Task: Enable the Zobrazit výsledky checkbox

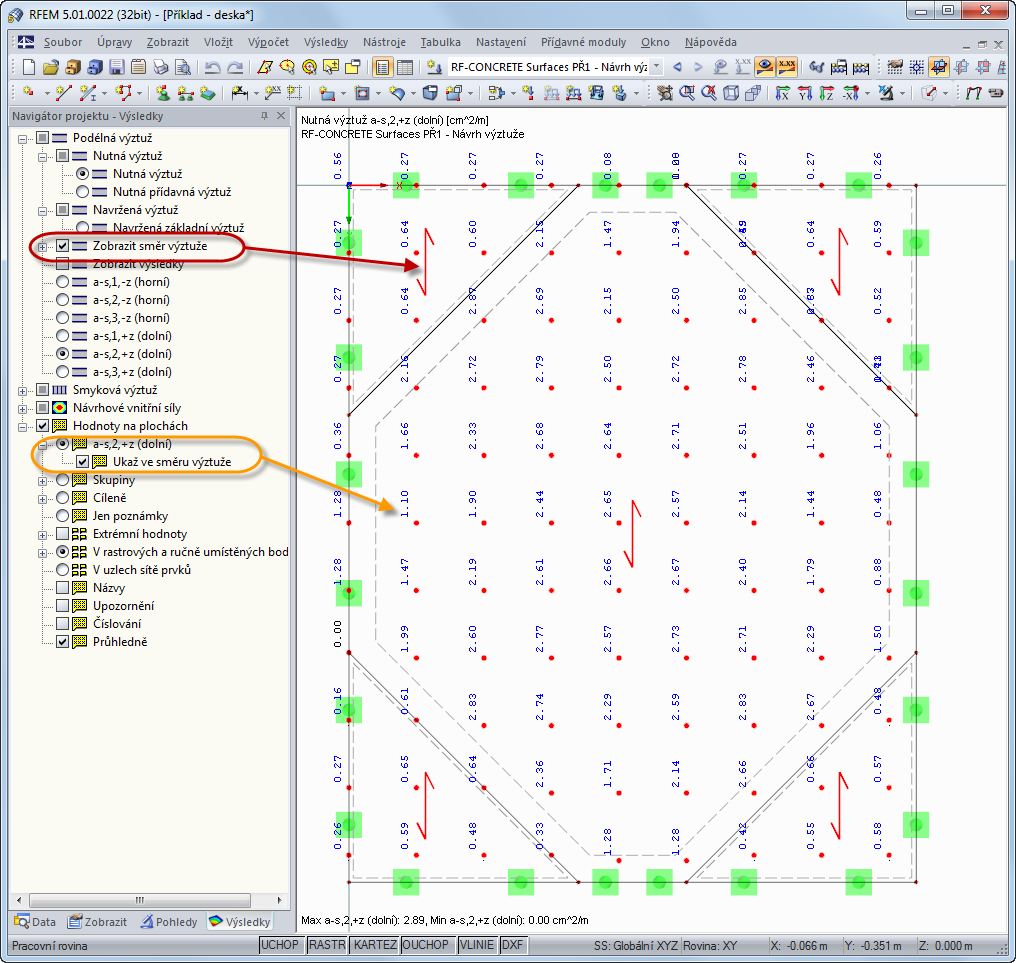Action: point(62,264)
